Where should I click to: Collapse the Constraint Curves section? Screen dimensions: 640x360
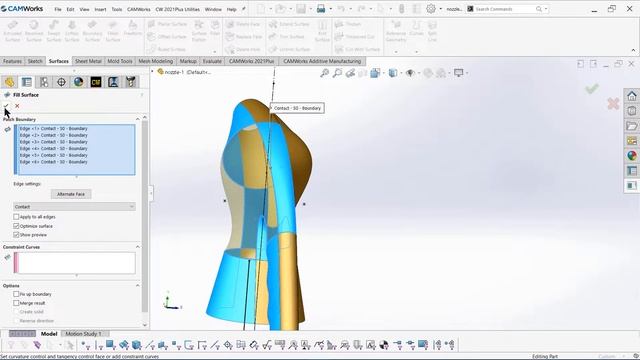(x=138, y=247)
